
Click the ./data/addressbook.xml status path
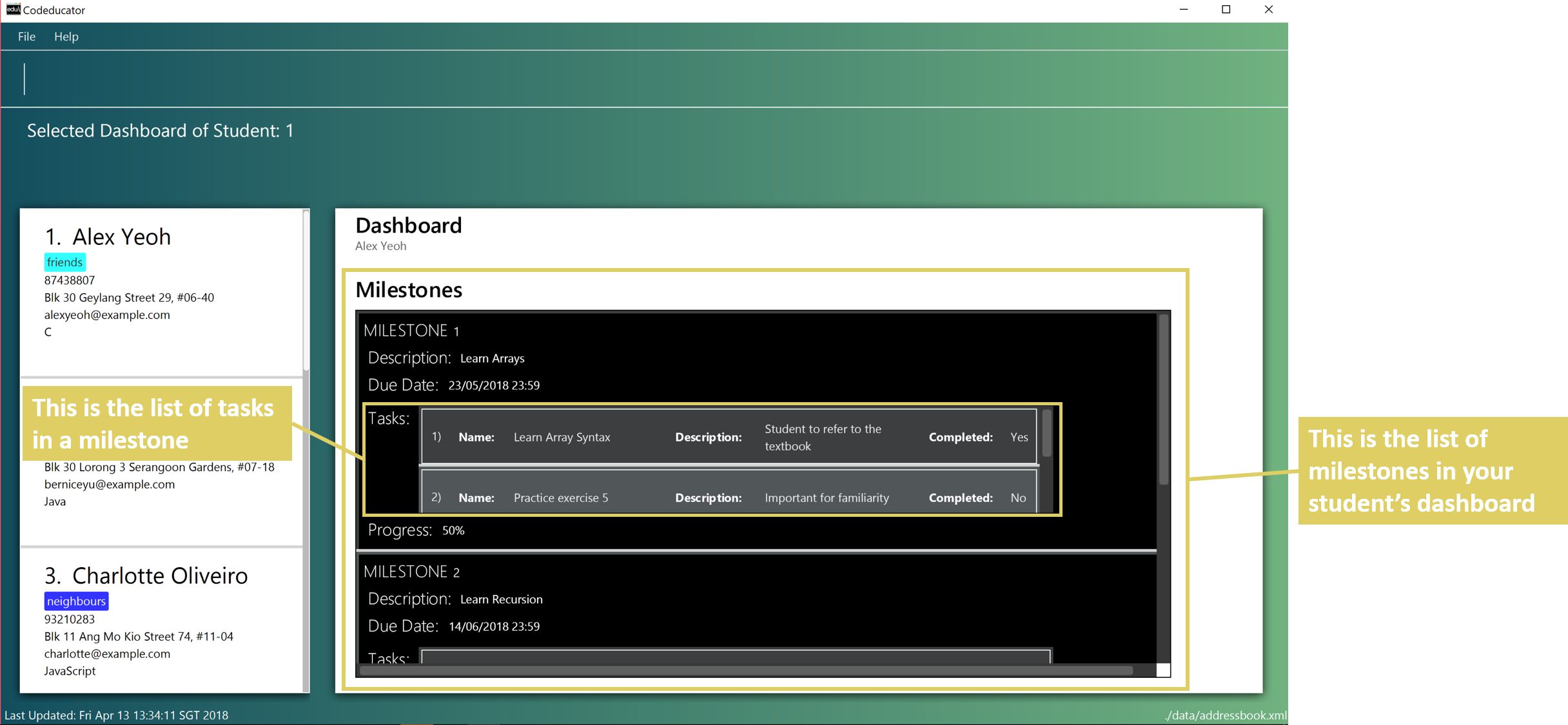point(1226,715)
